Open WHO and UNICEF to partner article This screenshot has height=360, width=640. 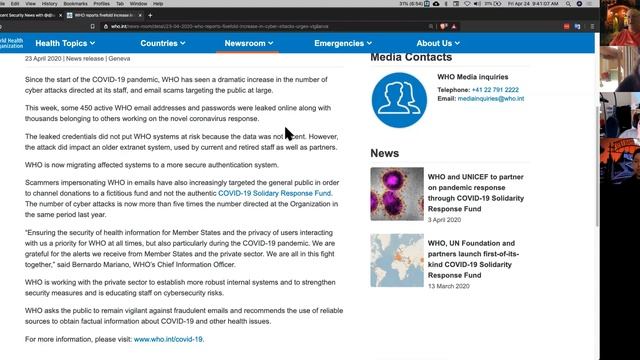click(476, 193)
